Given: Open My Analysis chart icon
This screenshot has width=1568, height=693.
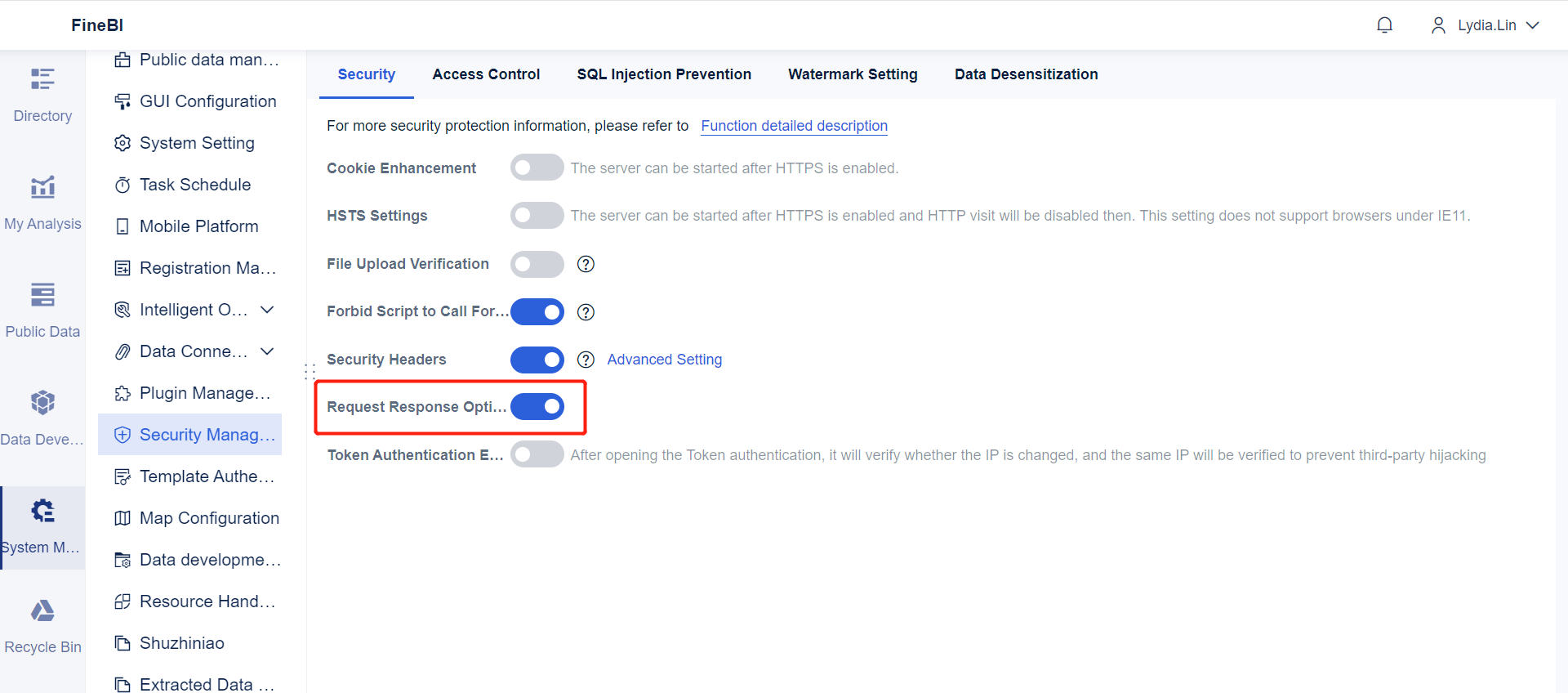Looking at the screenshot, I should coord(42,187).
